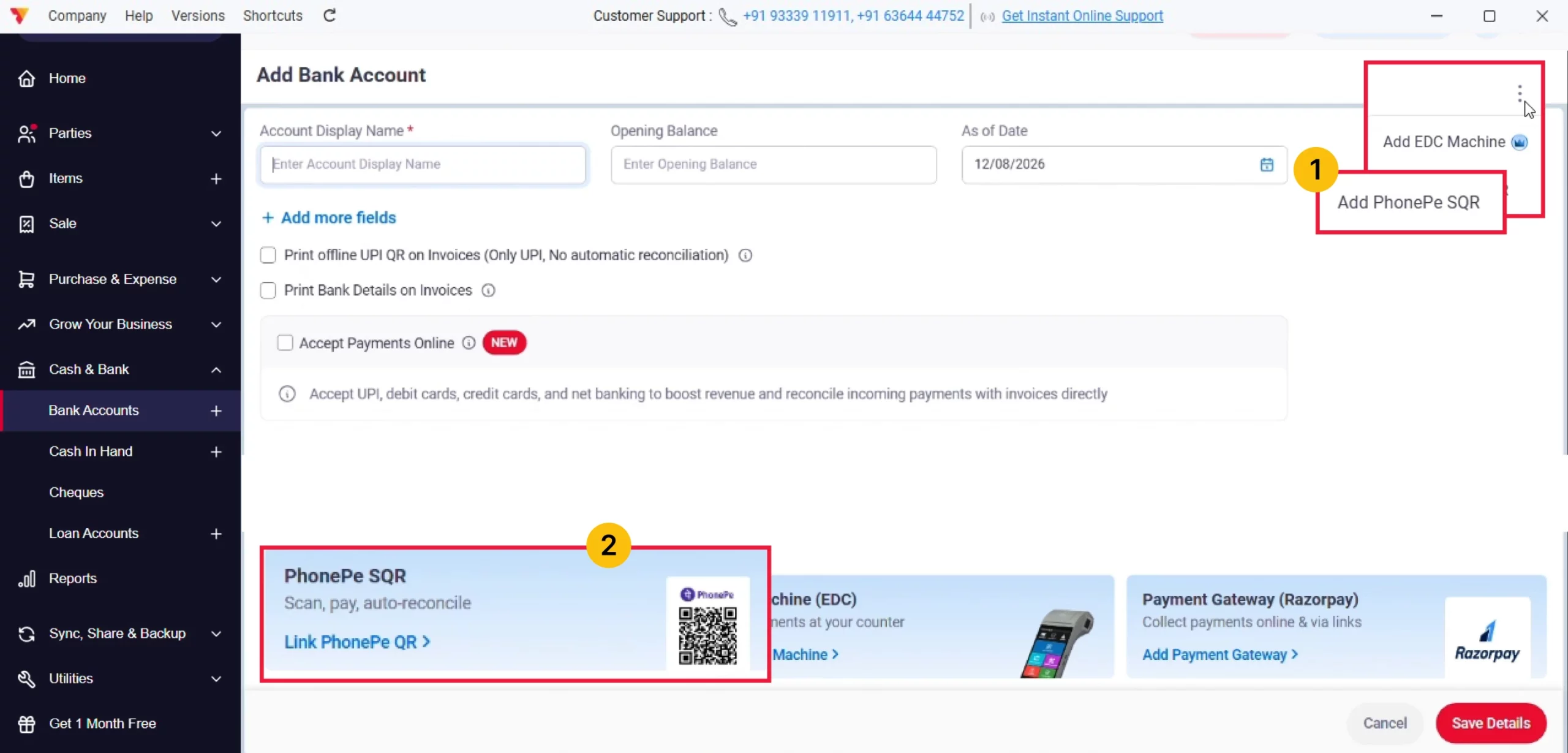Click the Add more fields link

click(329, 218)
